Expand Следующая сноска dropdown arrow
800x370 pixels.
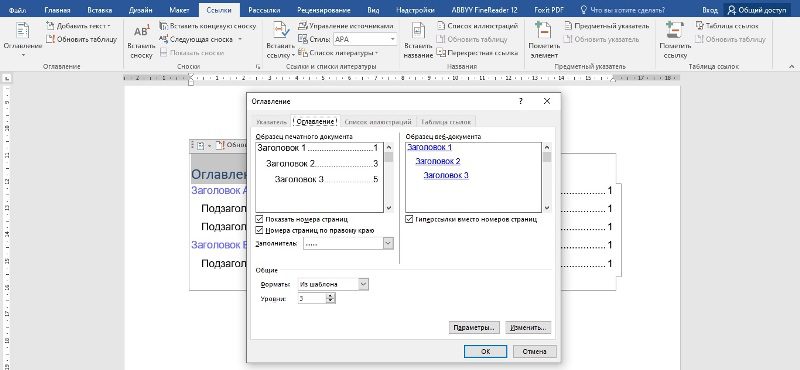tap(240, 39)
